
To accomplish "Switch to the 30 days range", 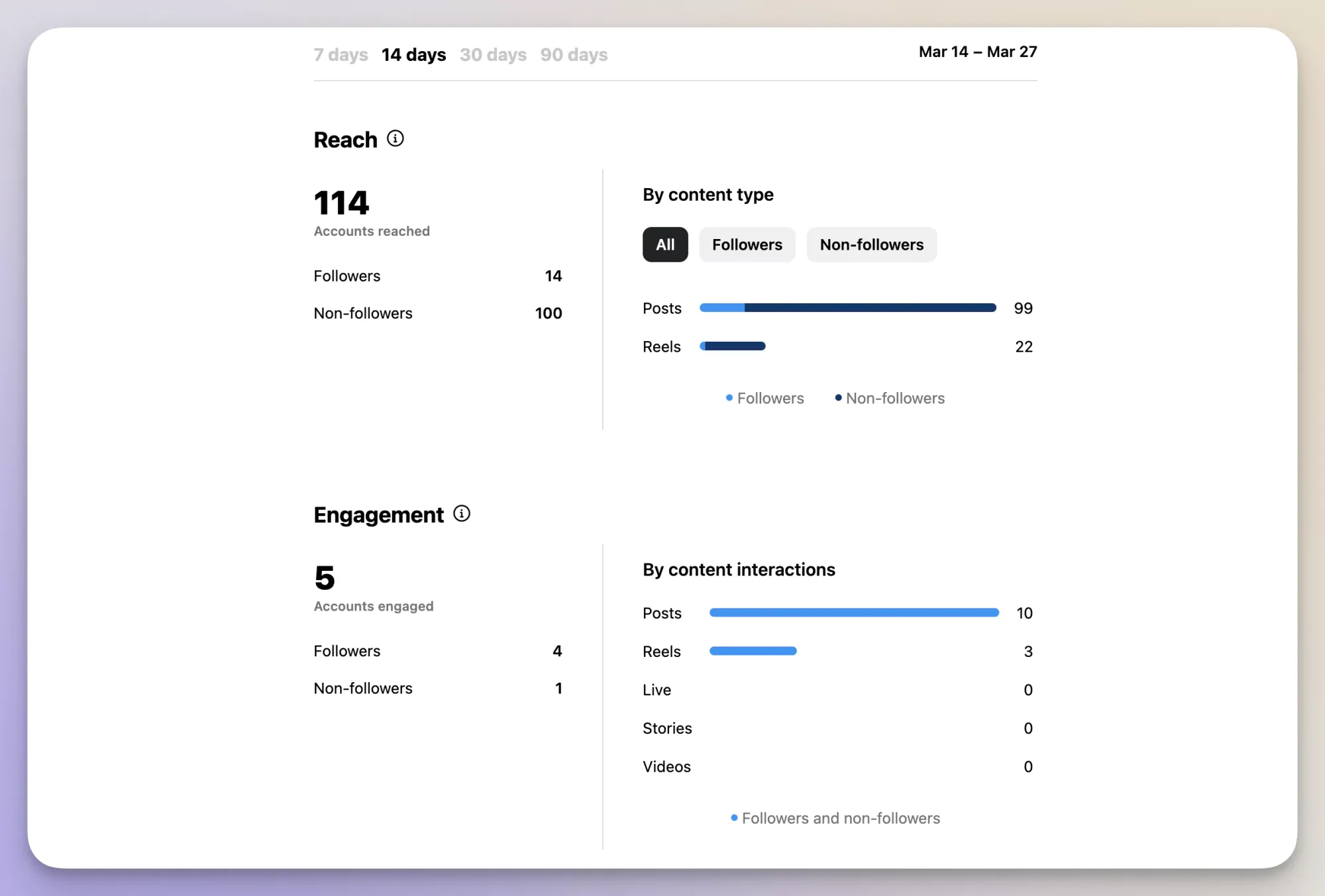I will pyautogui.click(x=493, y=54).
